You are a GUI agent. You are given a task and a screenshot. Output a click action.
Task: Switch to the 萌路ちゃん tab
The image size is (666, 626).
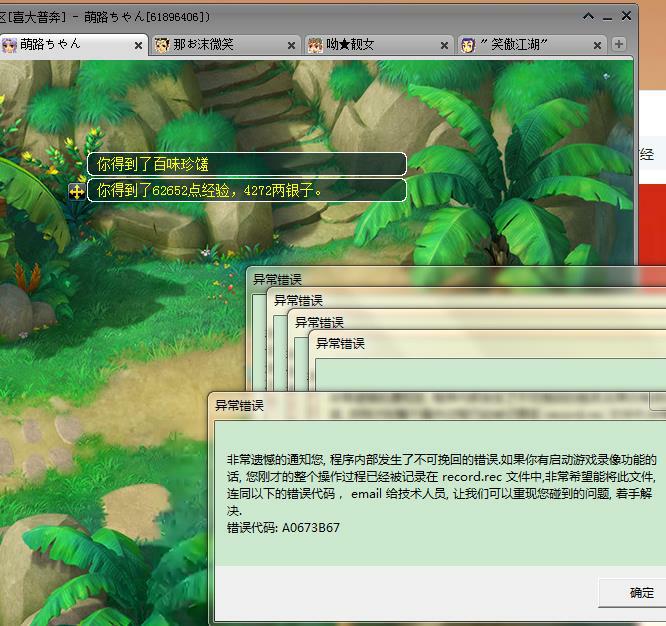pos(72,45)
